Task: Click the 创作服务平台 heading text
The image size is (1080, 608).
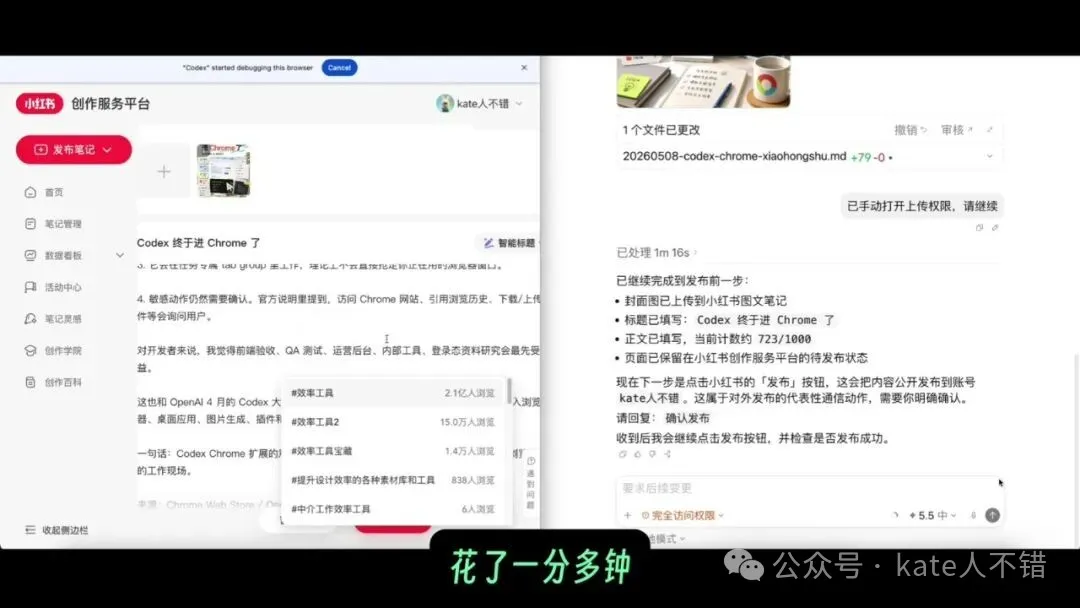Action: click(x=110, y=104)
